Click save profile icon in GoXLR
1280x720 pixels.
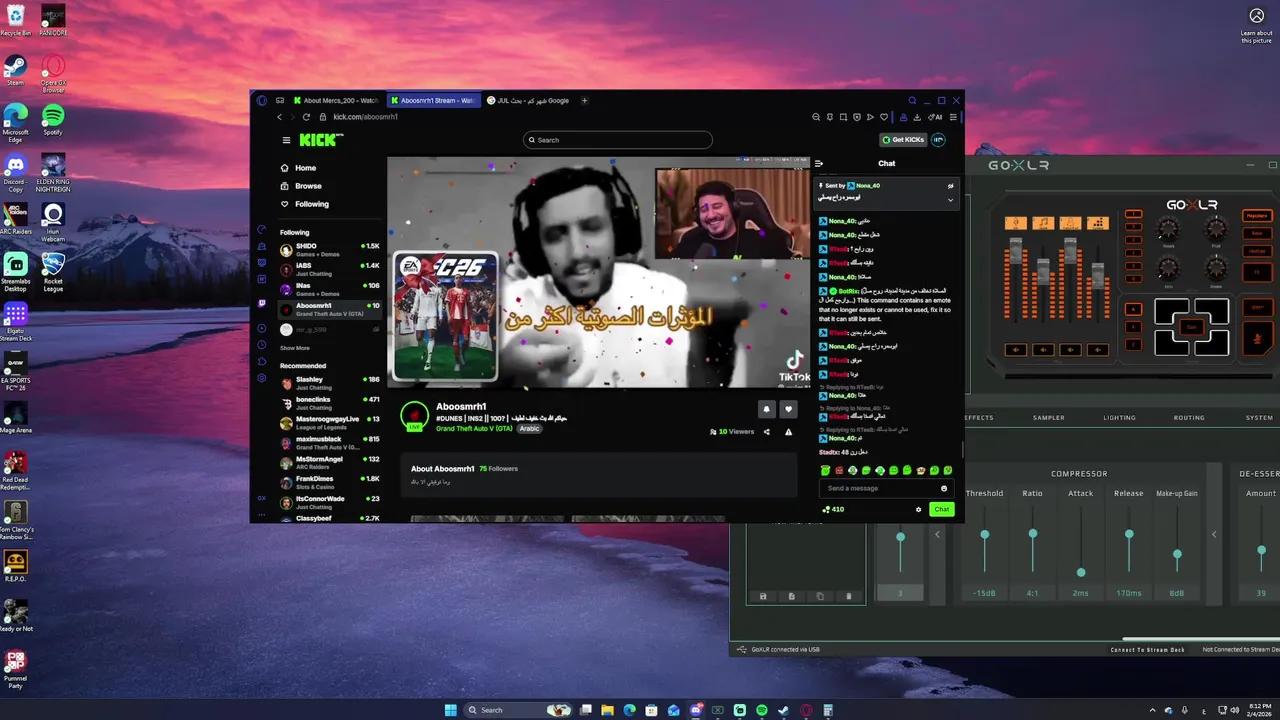click(763, 596)
